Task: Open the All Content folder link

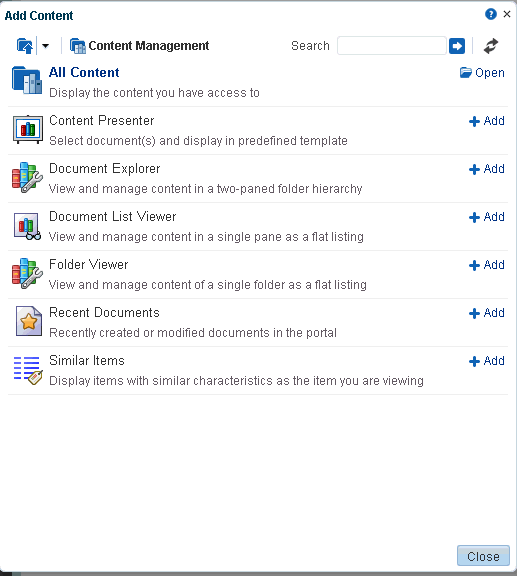Action: coord(84,72)
